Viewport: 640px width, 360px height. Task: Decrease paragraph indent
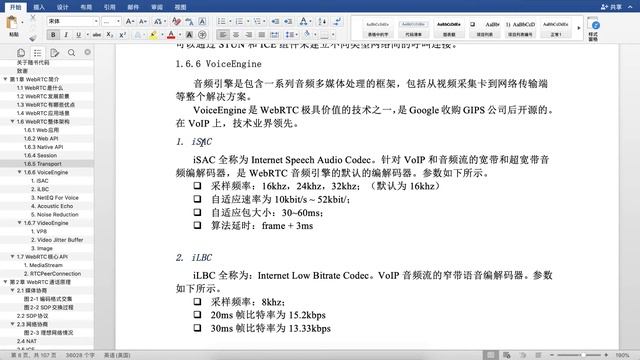tap(276, 21)
